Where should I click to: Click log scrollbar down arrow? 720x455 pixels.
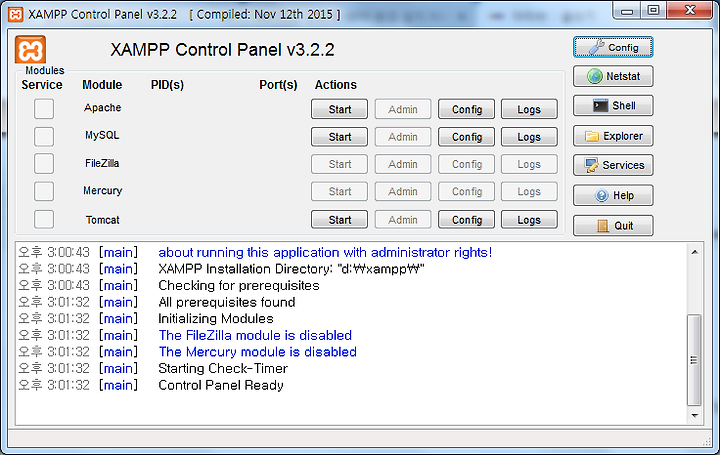(694, 416)
